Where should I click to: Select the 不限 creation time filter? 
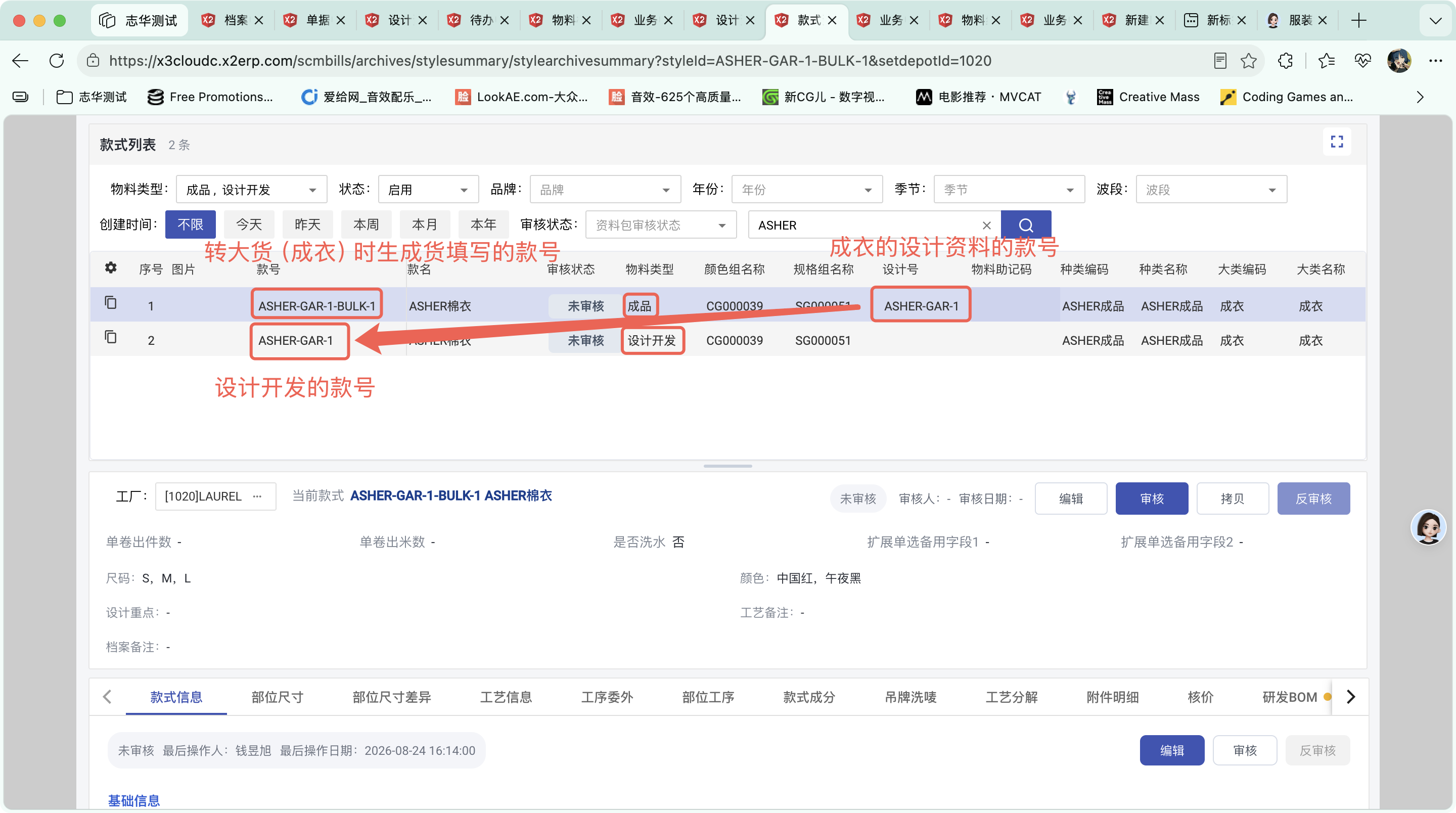191,225
